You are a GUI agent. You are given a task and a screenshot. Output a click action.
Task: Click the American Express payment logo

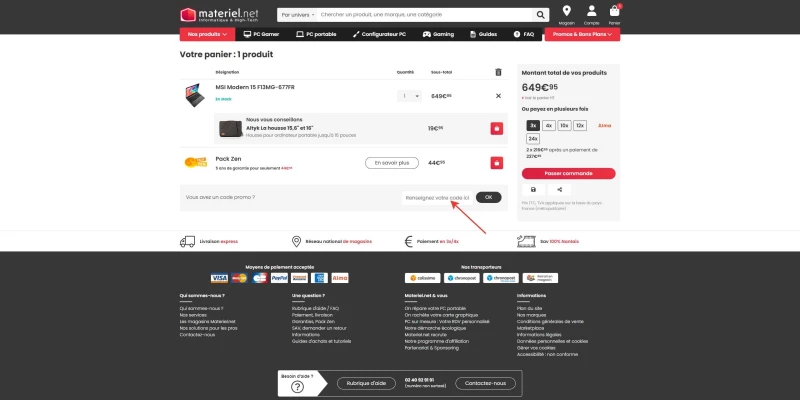[319, 278]
